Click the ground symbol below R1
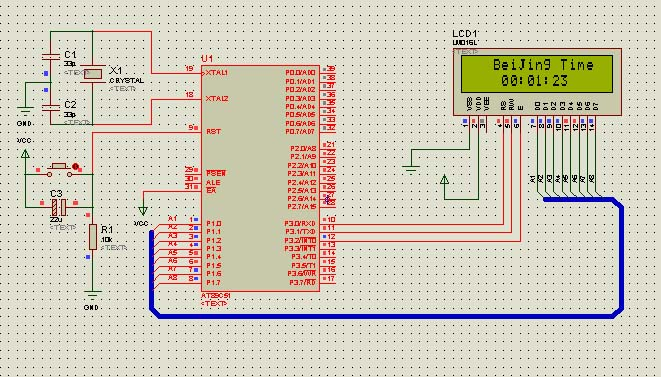The height and width of the screenshot is (377, 661). [x=92, y=294]
